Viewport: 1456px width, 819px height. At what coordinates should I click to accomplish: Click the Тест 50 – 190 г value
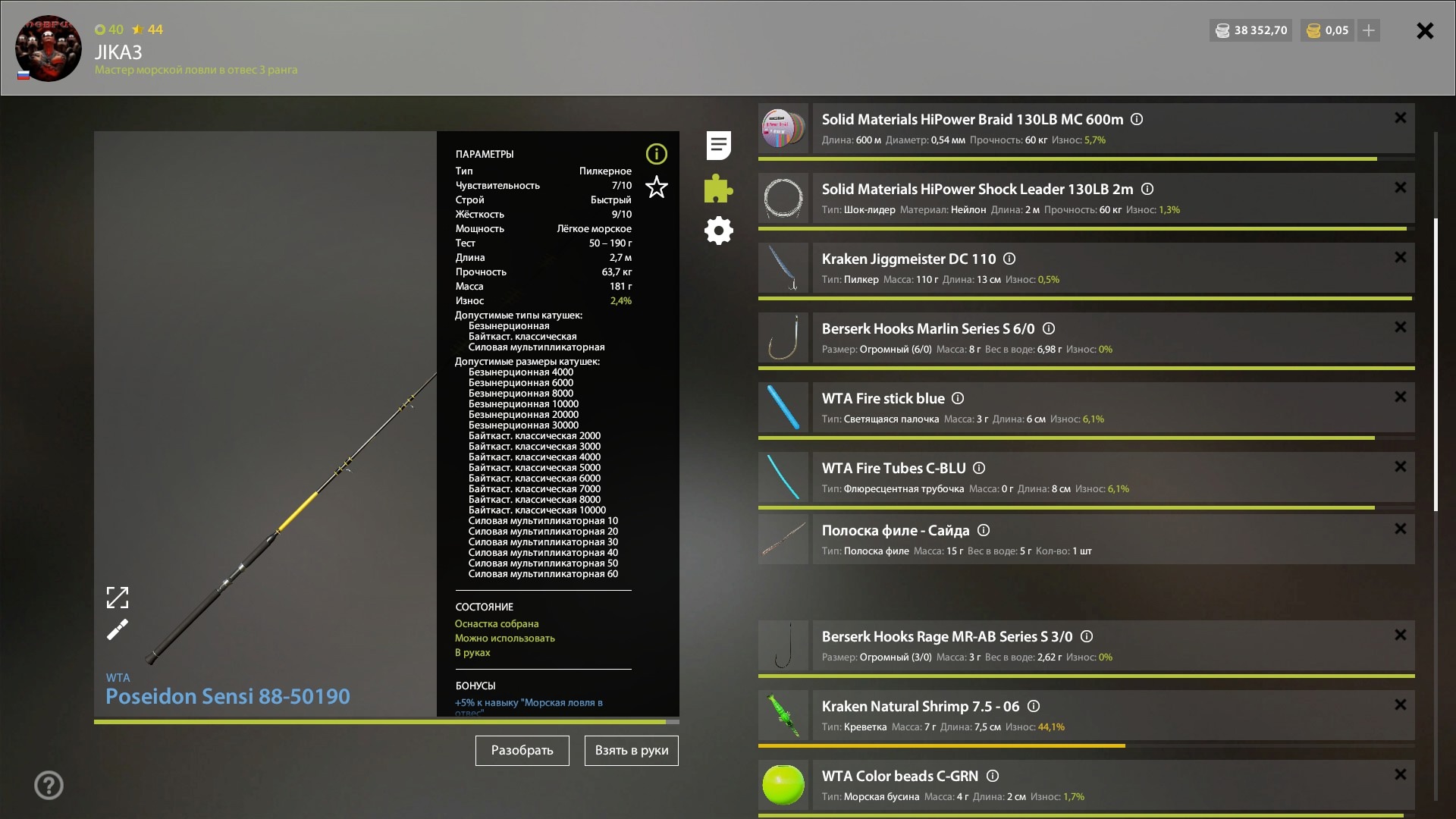coord(610,243)
